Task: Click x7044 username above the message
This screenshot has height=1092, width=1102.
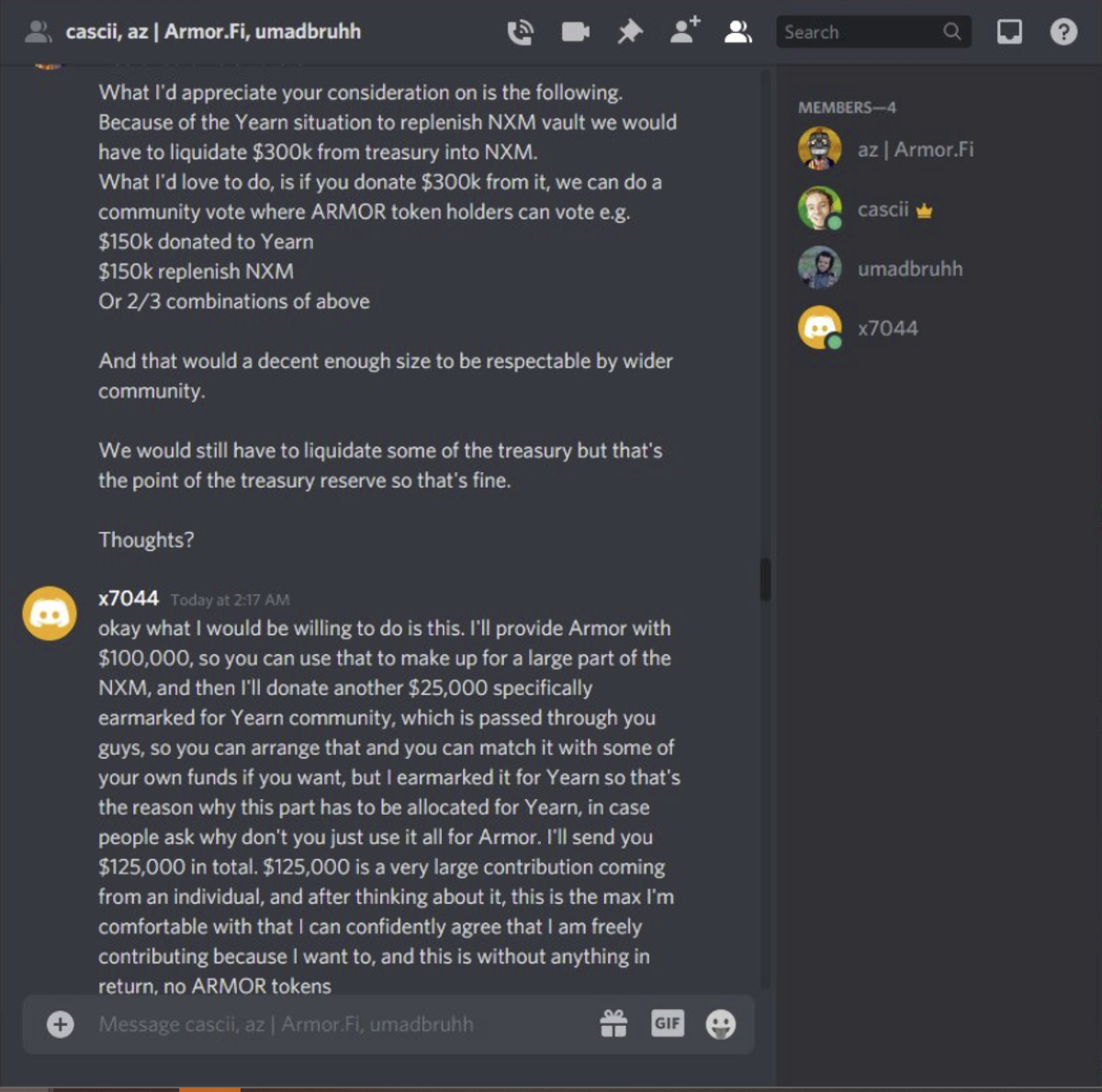Action: [x=129, y=599]
